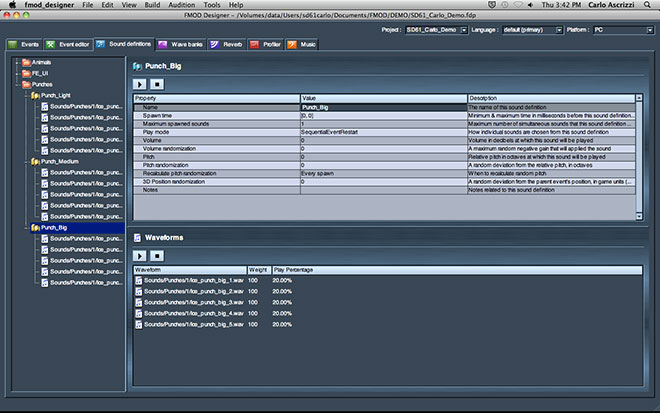
Task: Switch to the Events tab
Action: pyautogui.click(x=24, y=45)
